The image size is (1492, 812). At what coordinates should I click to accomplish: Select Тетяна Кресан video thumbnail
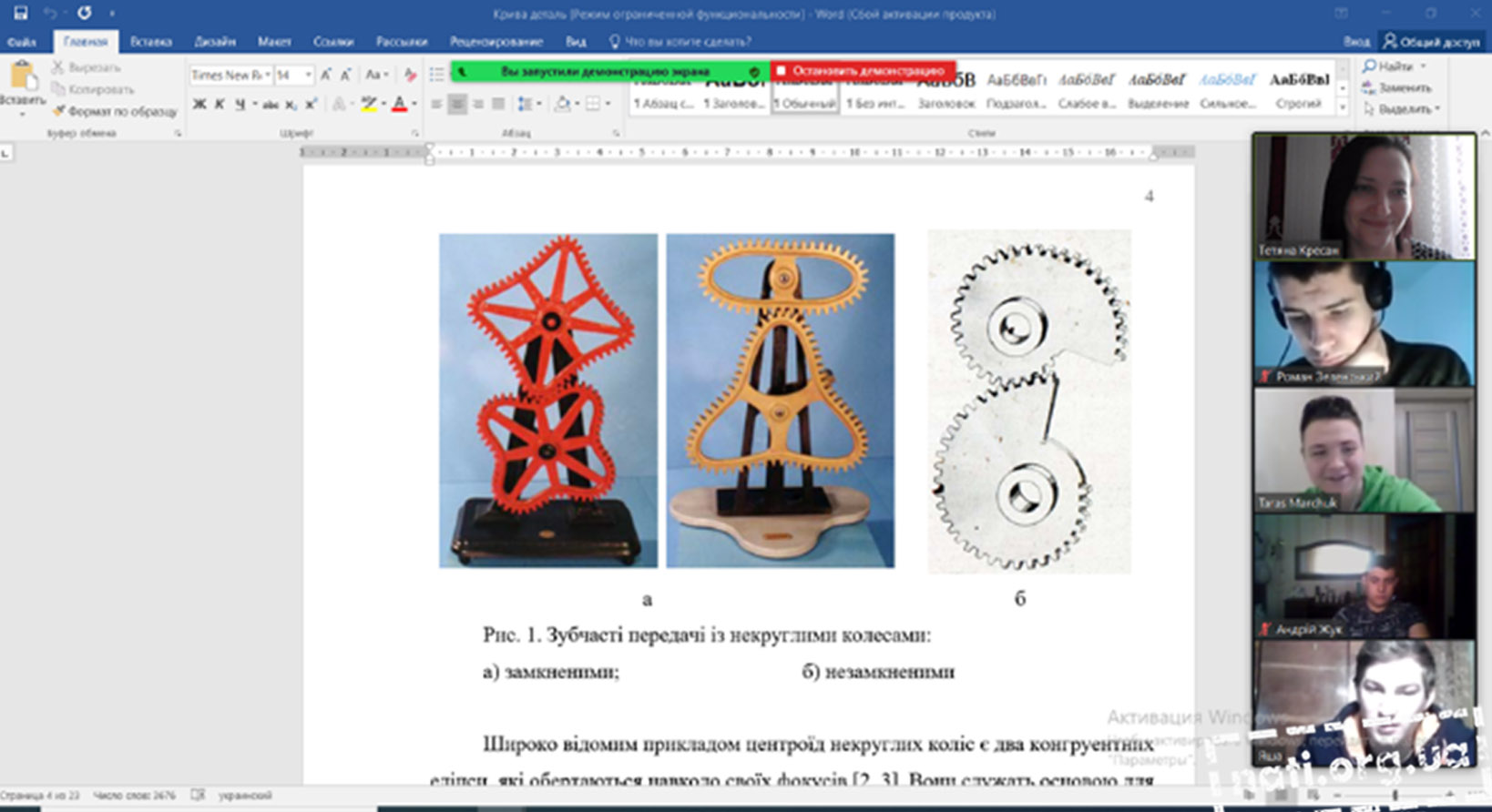[x=1364, y=197]
